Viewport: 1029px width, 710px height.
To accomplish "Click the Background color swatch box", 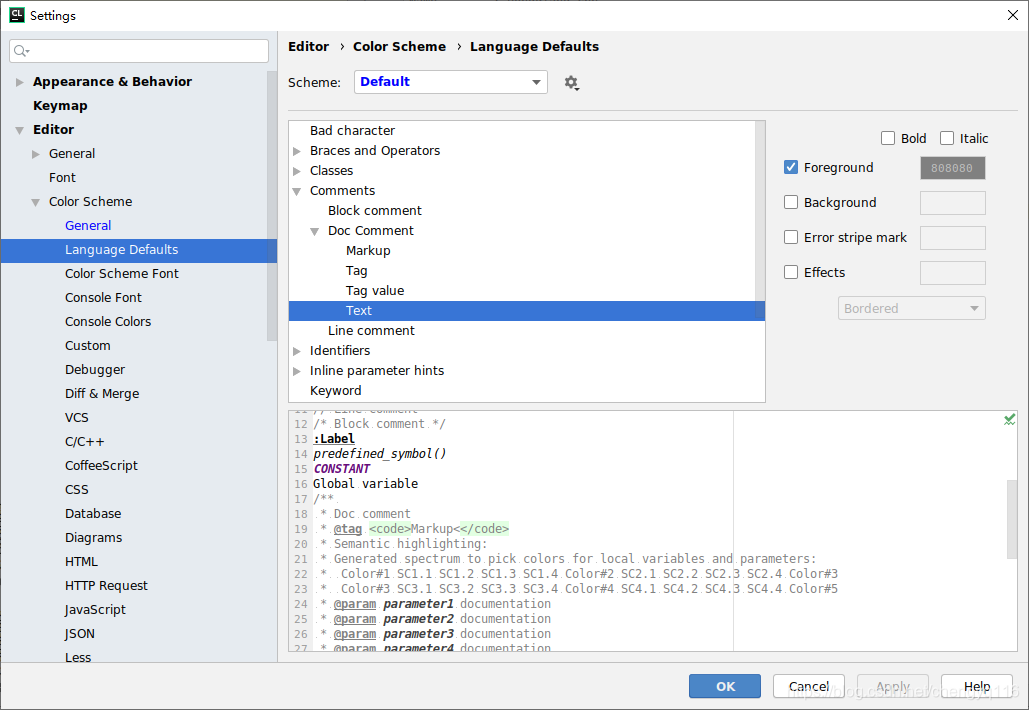I will point(953,203).
